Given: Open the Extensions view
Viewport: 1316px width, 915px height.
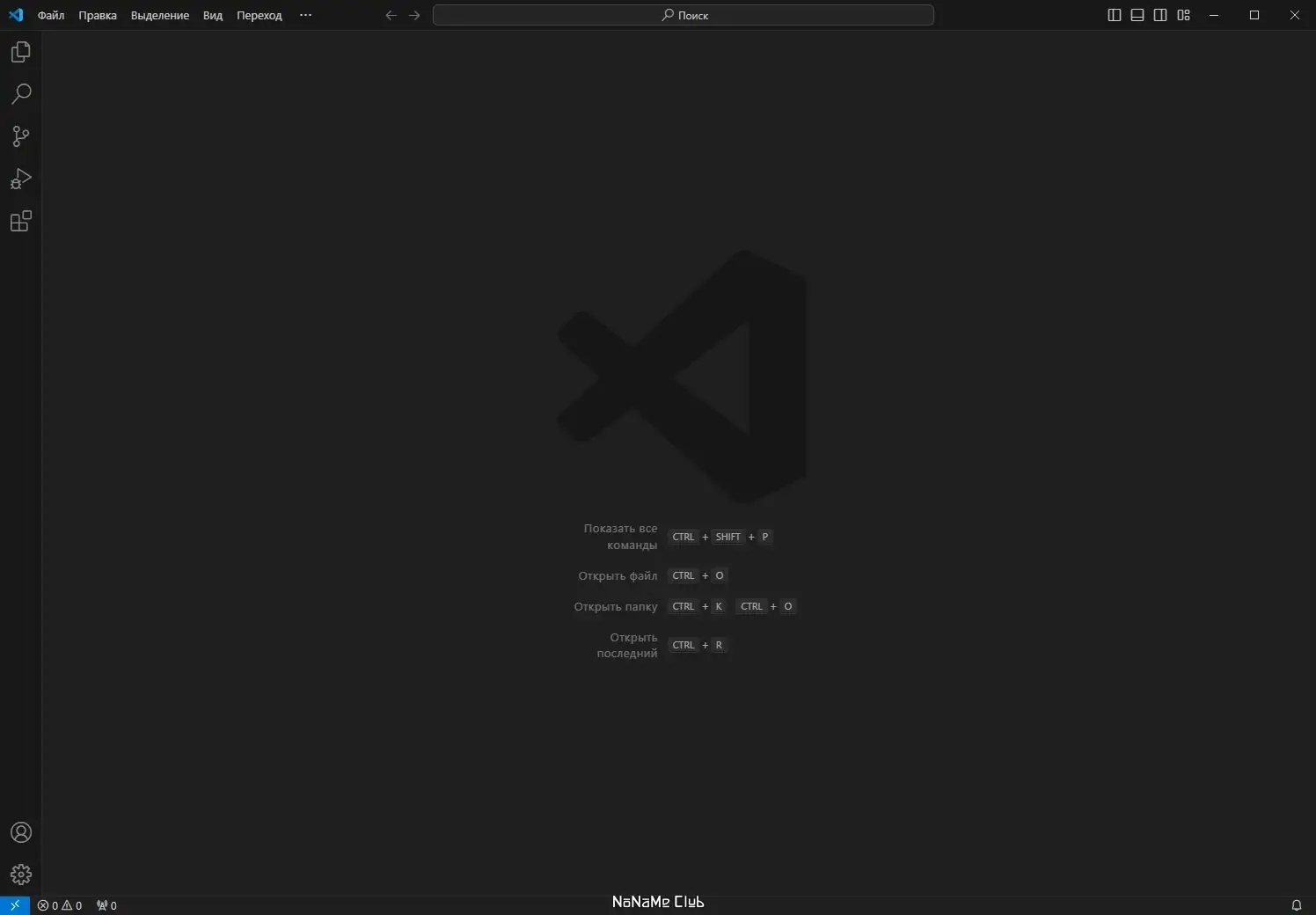Looking at the screenshot, I should [21, 221].
